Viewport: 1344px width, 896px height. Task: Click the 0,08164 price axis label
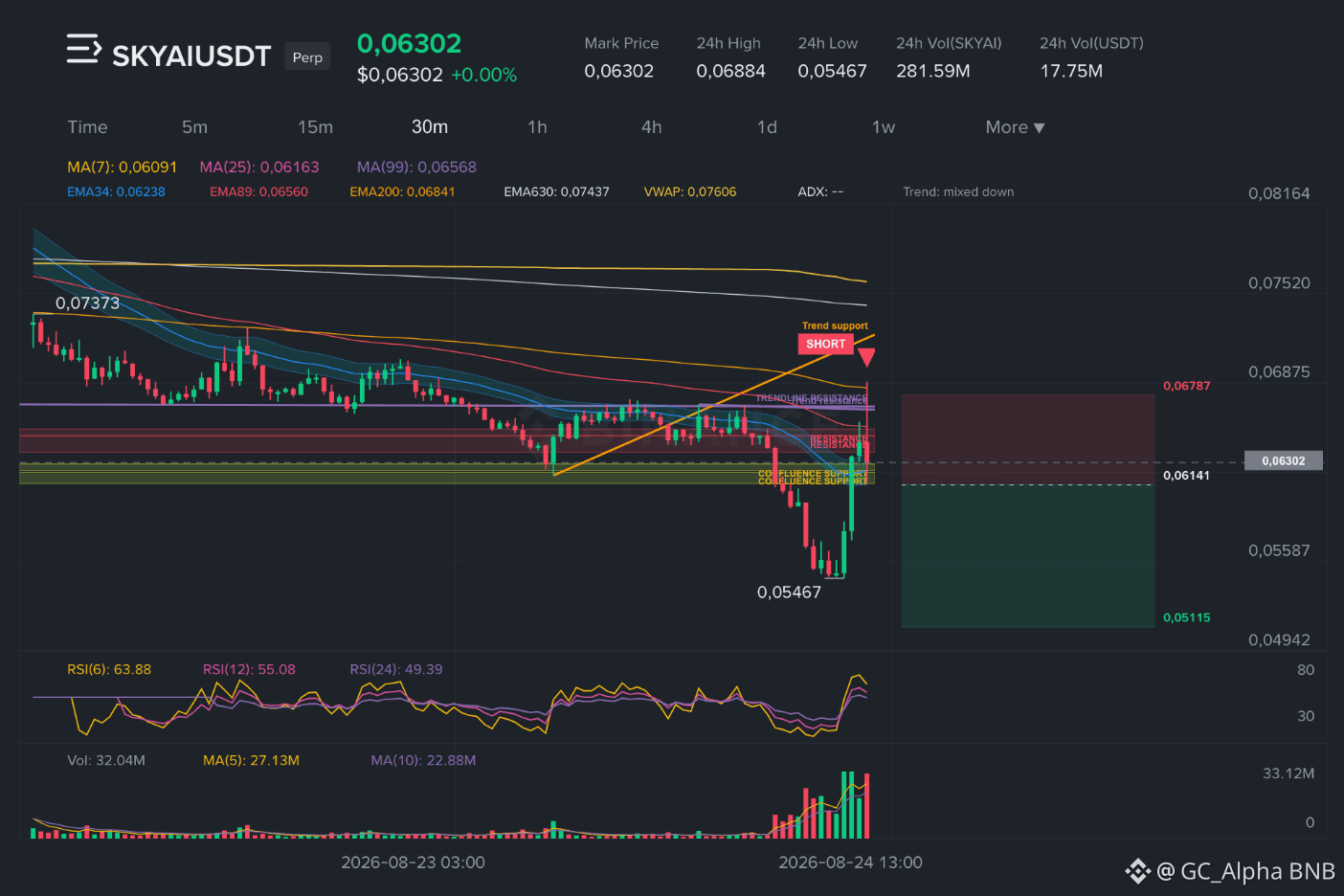[1279, 193]
